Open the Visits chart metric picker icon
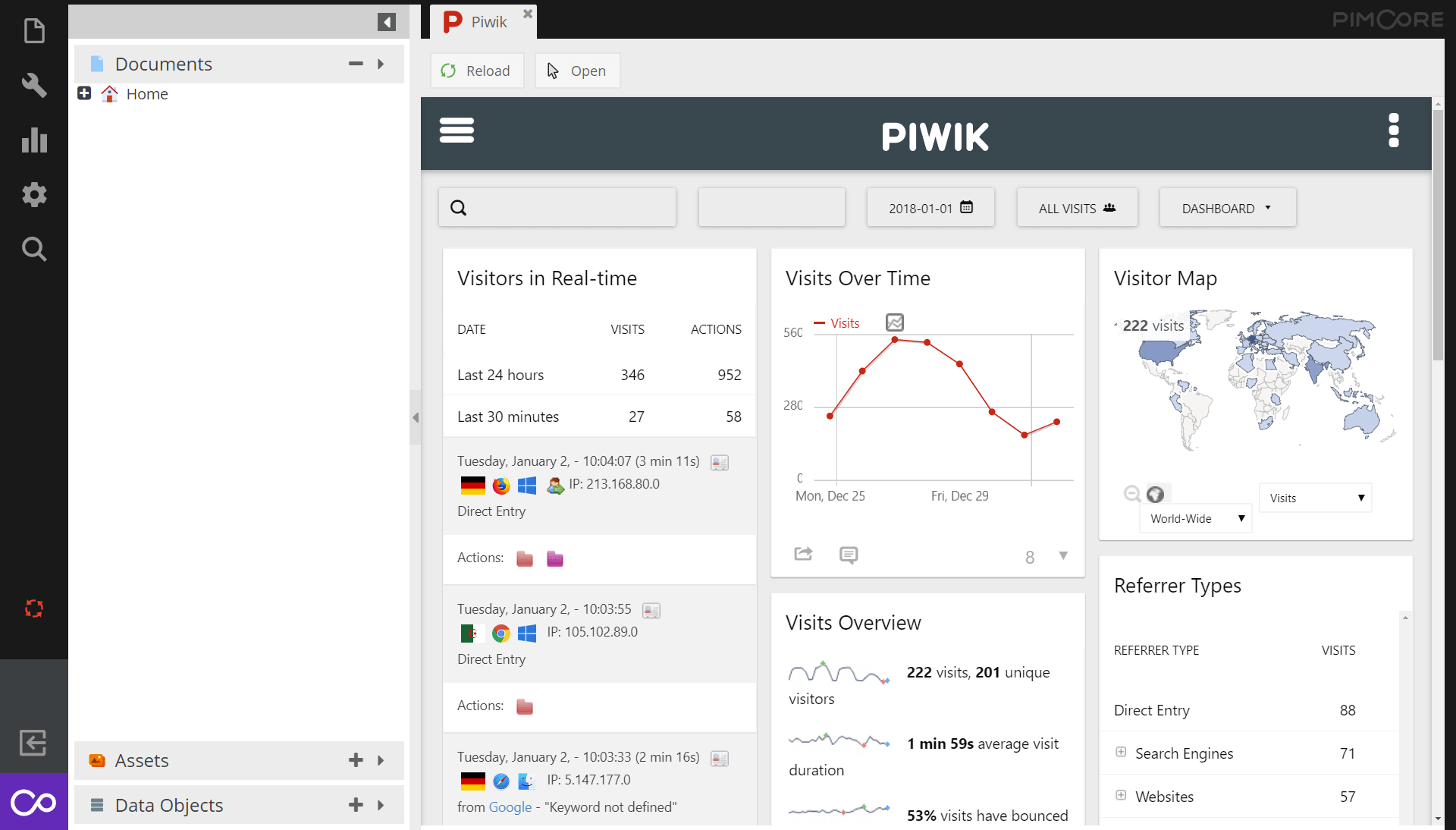The height and width of the screenshot is (830, 1456). pos(895,322)
